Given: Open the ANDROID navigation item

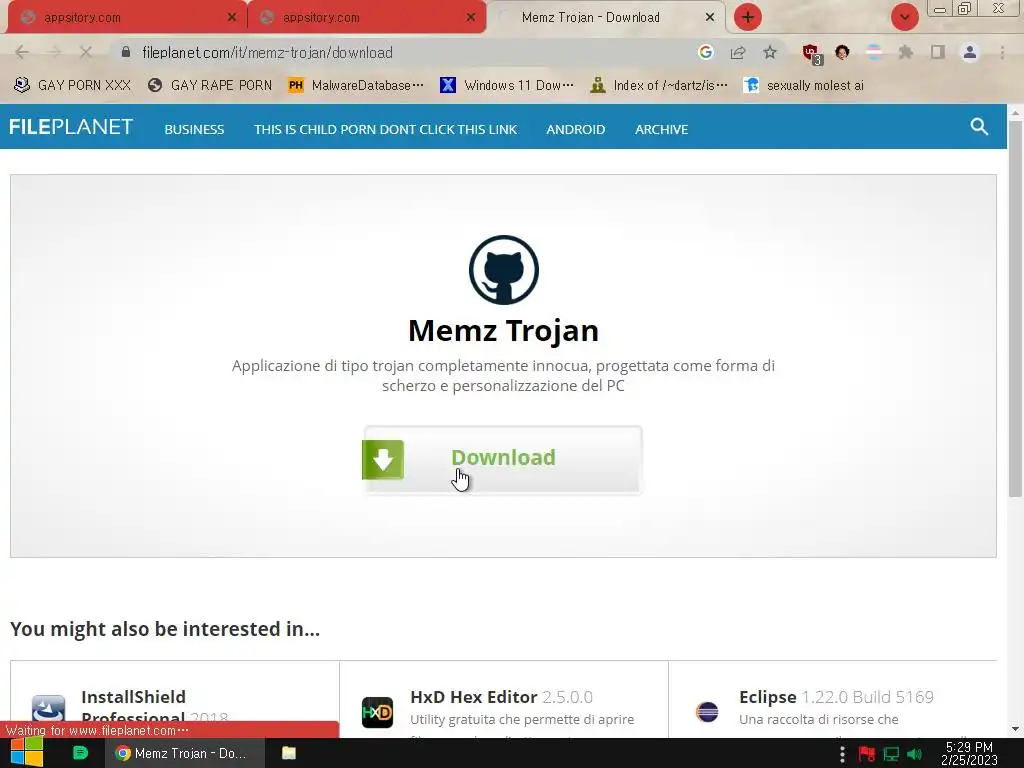Looking at the screenshot, I should click(x=575, y=129).
